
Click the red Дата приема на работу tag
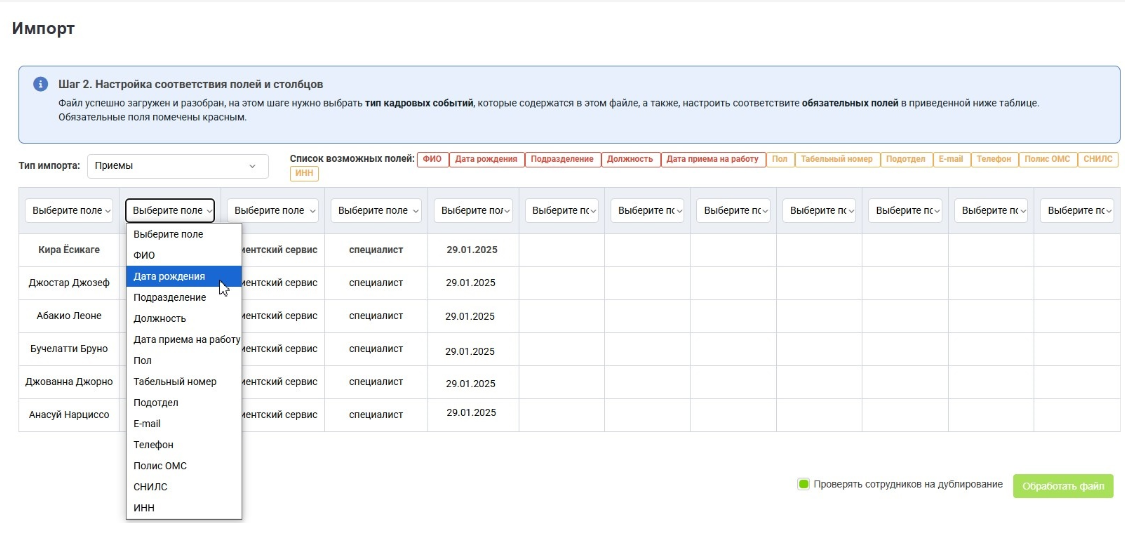(x=713, y=159)
